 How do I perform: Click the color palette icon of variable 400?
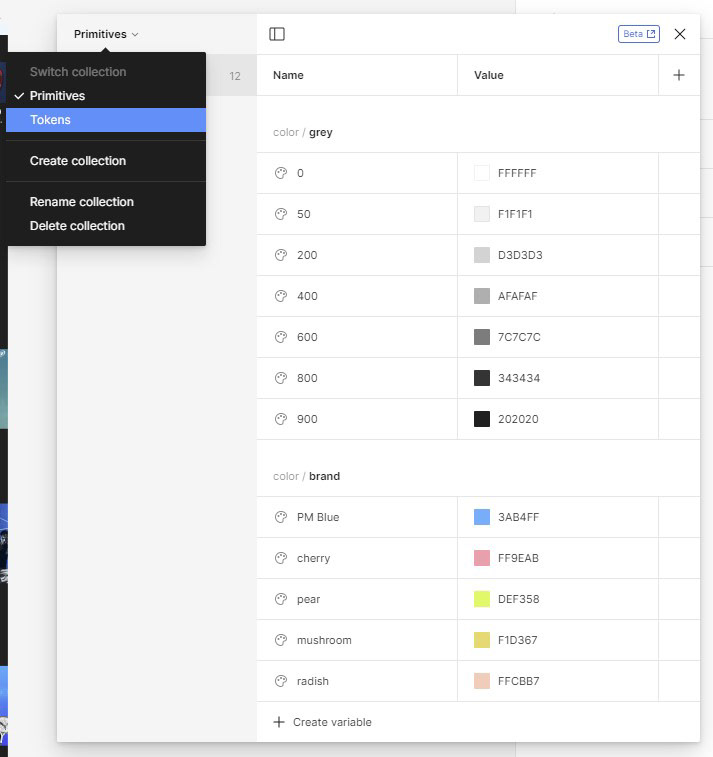[281, 296]
